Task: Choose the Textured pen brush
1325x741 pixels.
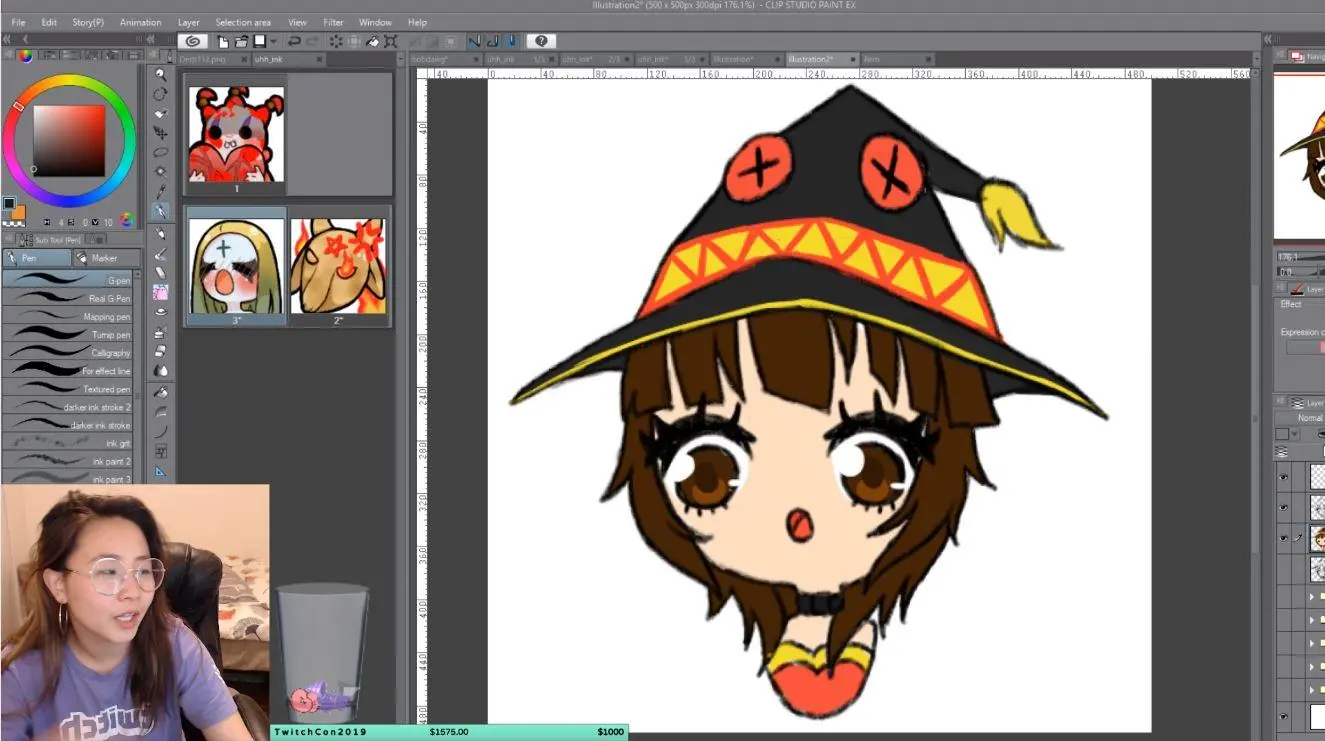Action: coord(68,388)
